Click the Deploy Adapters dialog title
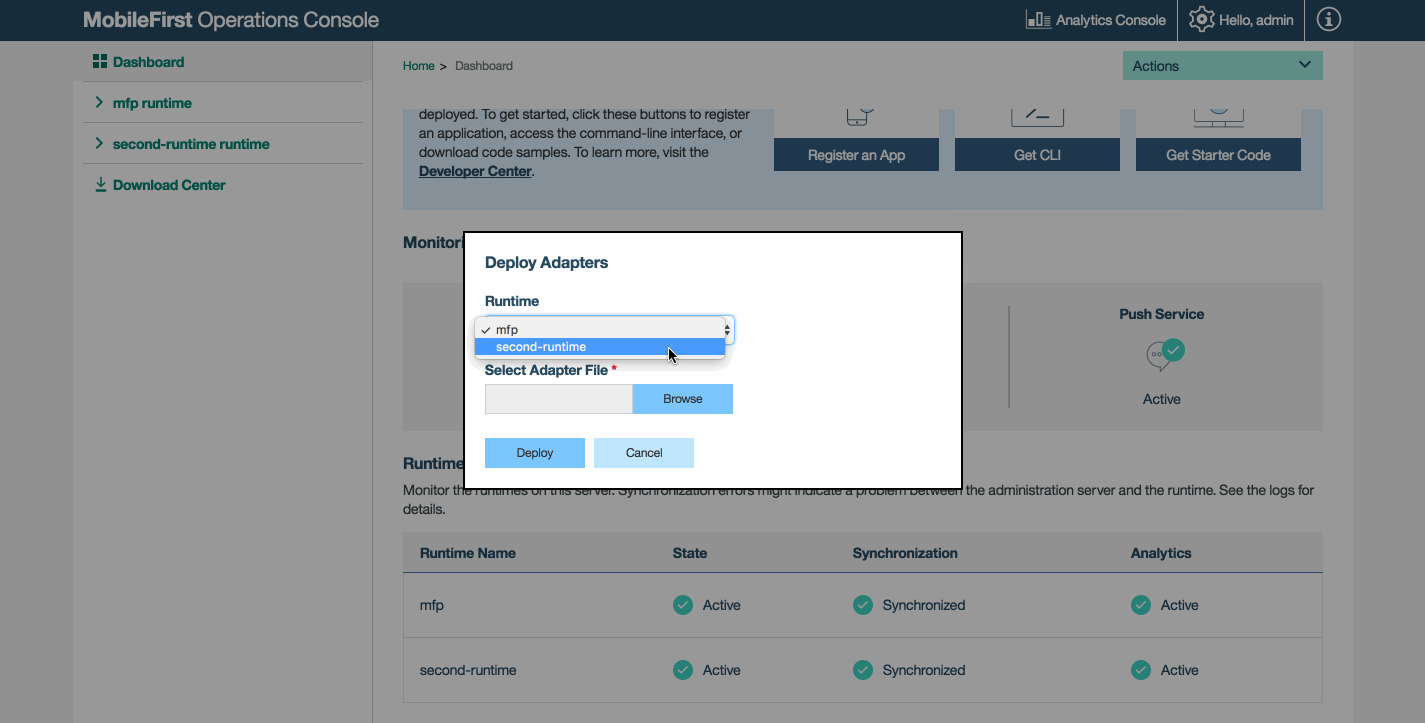The width and height of the screenshot is (1425, 723). pos(546,263)
